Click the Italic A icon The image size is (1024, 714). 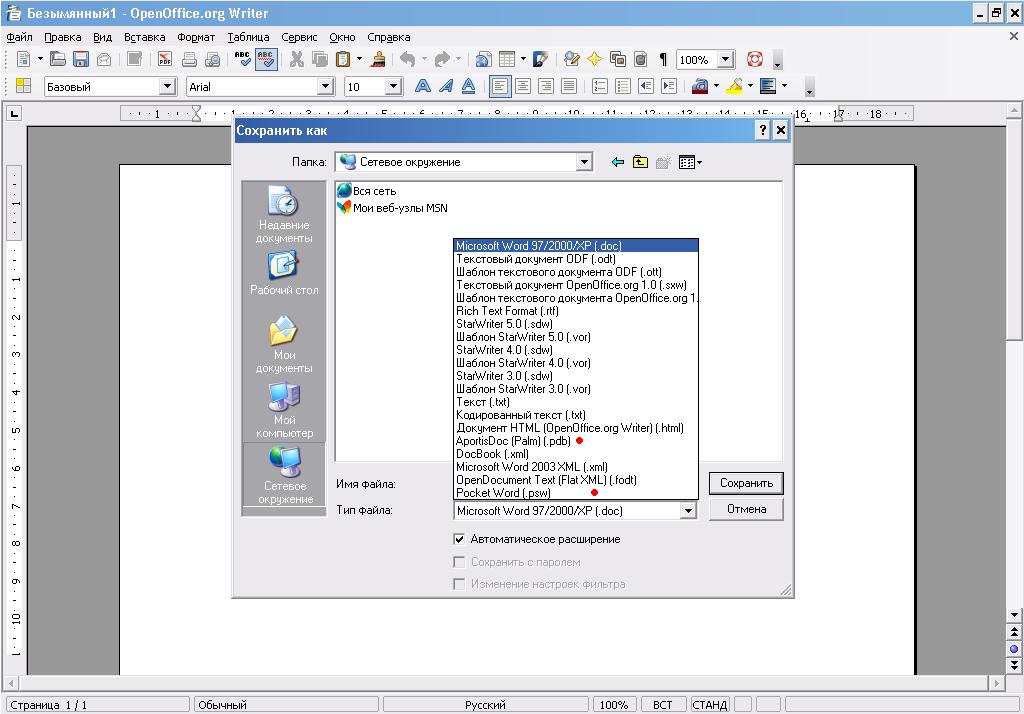pyautogui.click(x=445, y=86)
